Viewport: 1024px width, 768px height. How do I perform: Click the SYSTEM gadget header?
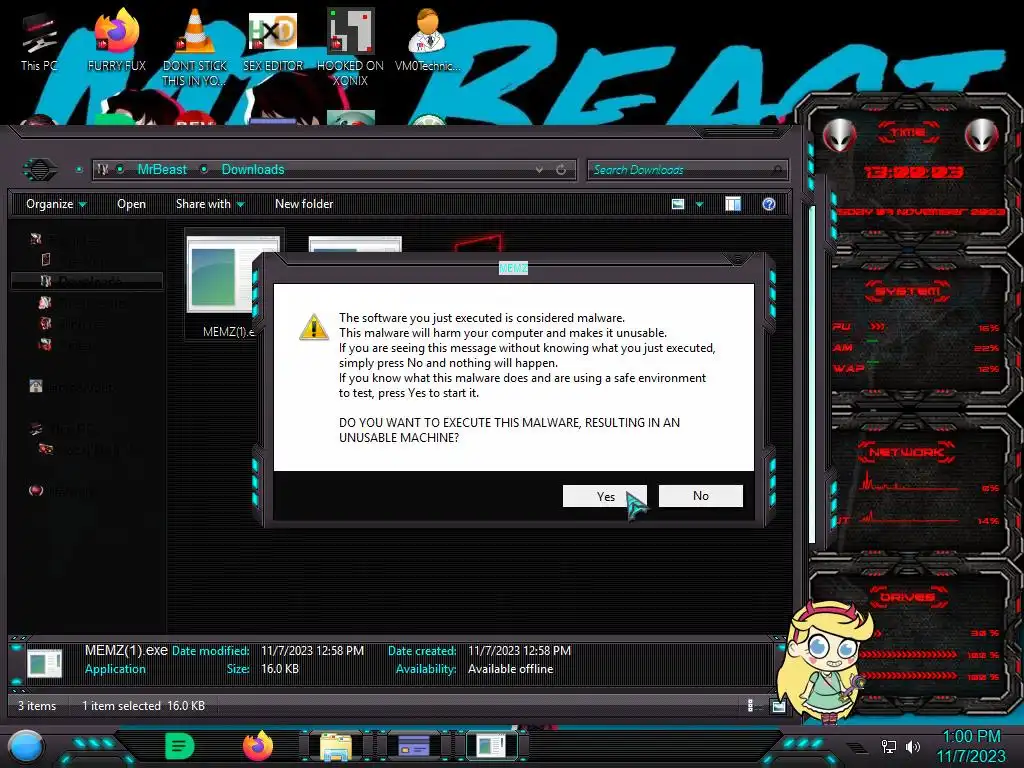pyautogui.click(x=908, y=291)
